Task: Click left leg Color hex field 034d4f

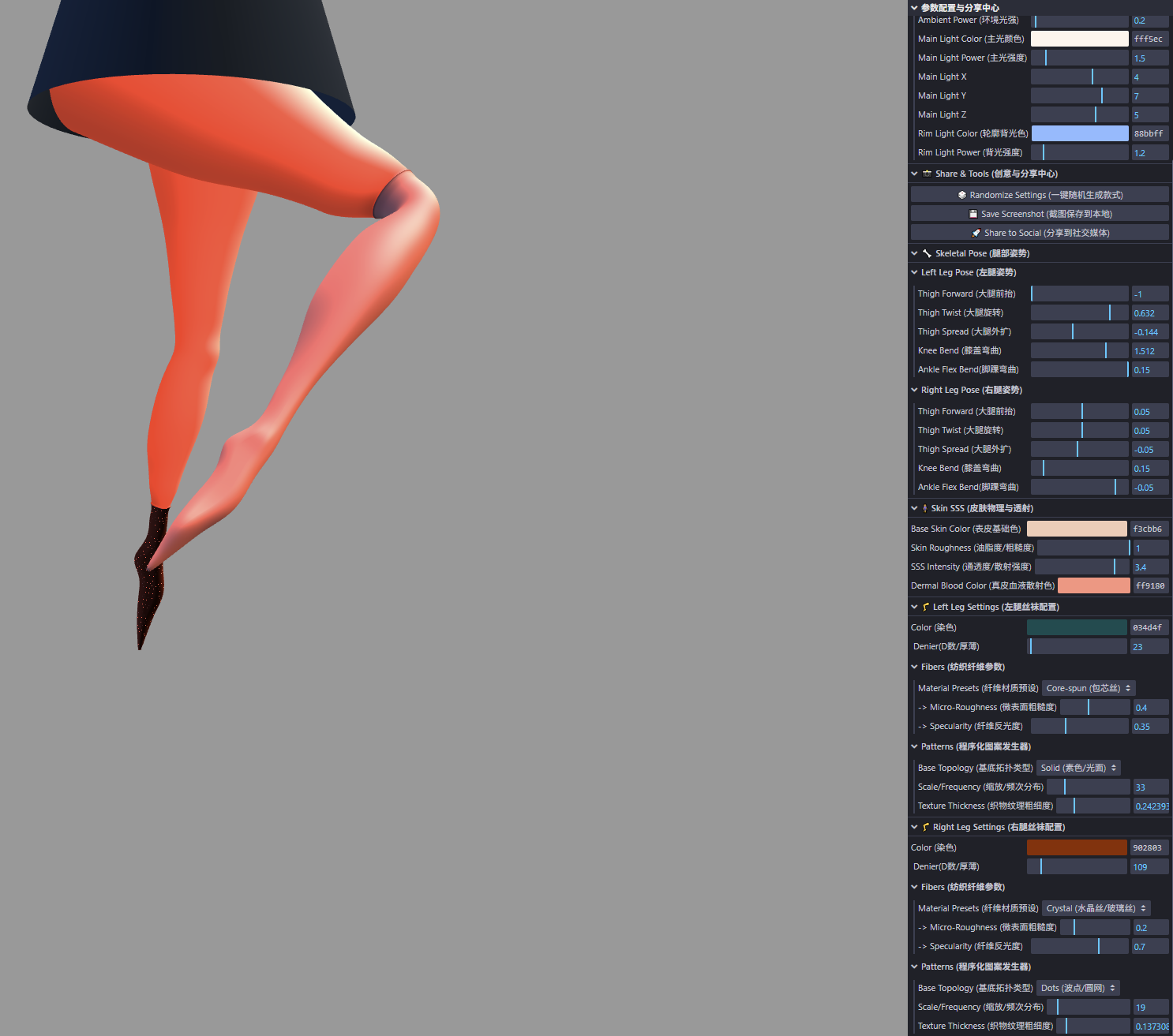Action: click(x=1149, y=627)
